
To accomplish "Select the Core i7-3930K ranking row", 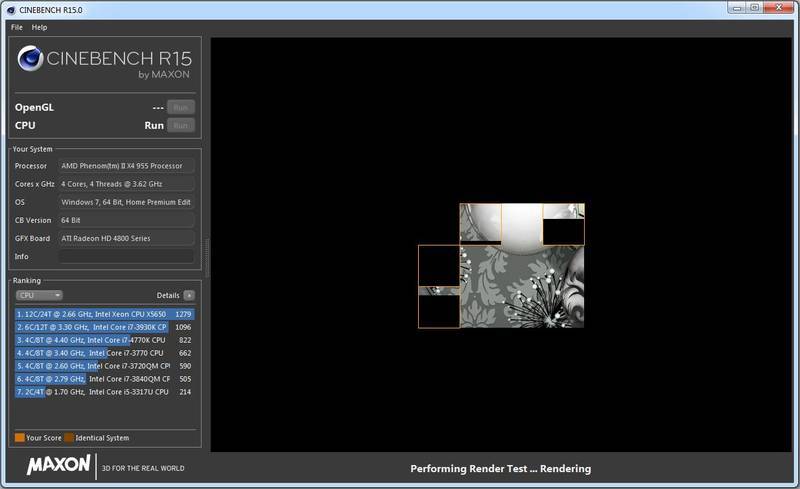I will [105, 327].
